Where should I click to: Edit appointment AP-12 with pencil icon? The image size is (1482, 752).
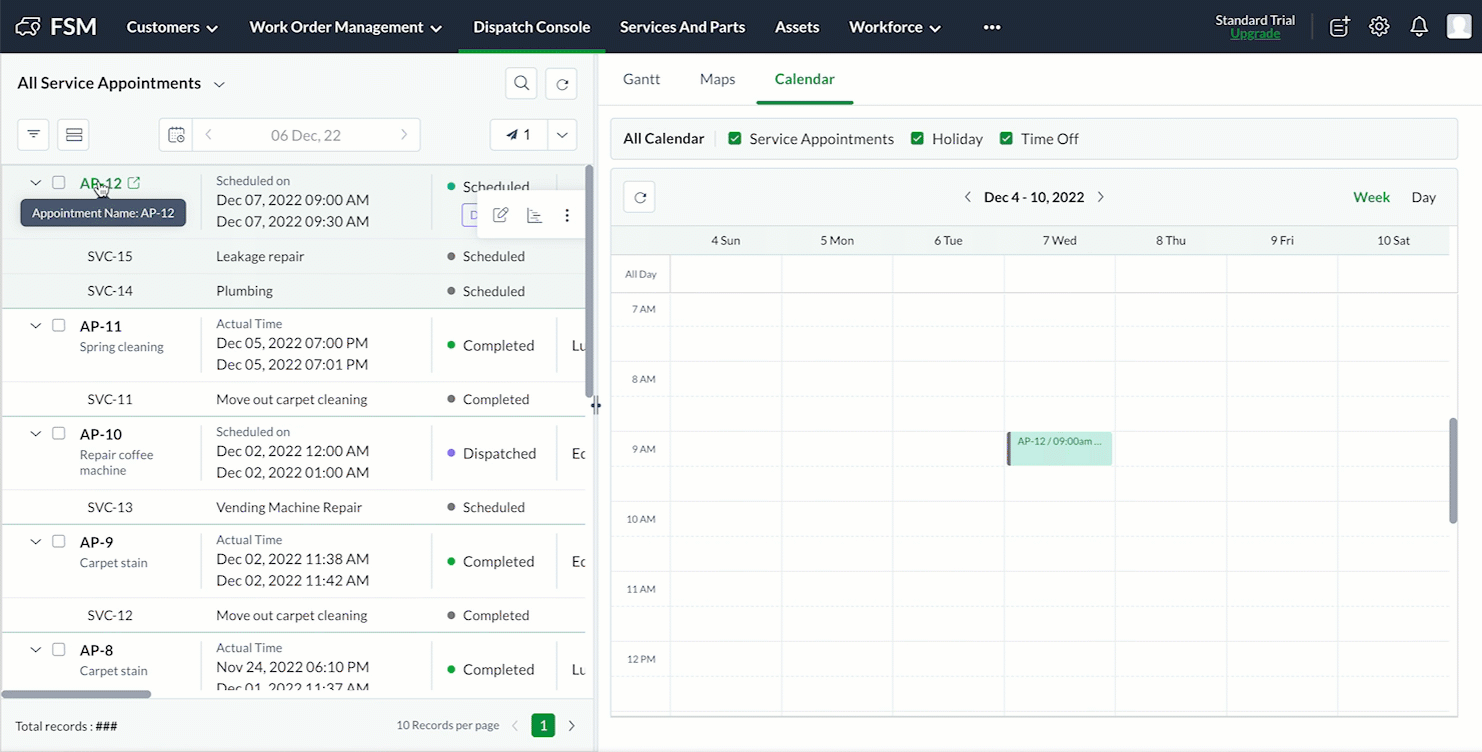click(501, 215)
